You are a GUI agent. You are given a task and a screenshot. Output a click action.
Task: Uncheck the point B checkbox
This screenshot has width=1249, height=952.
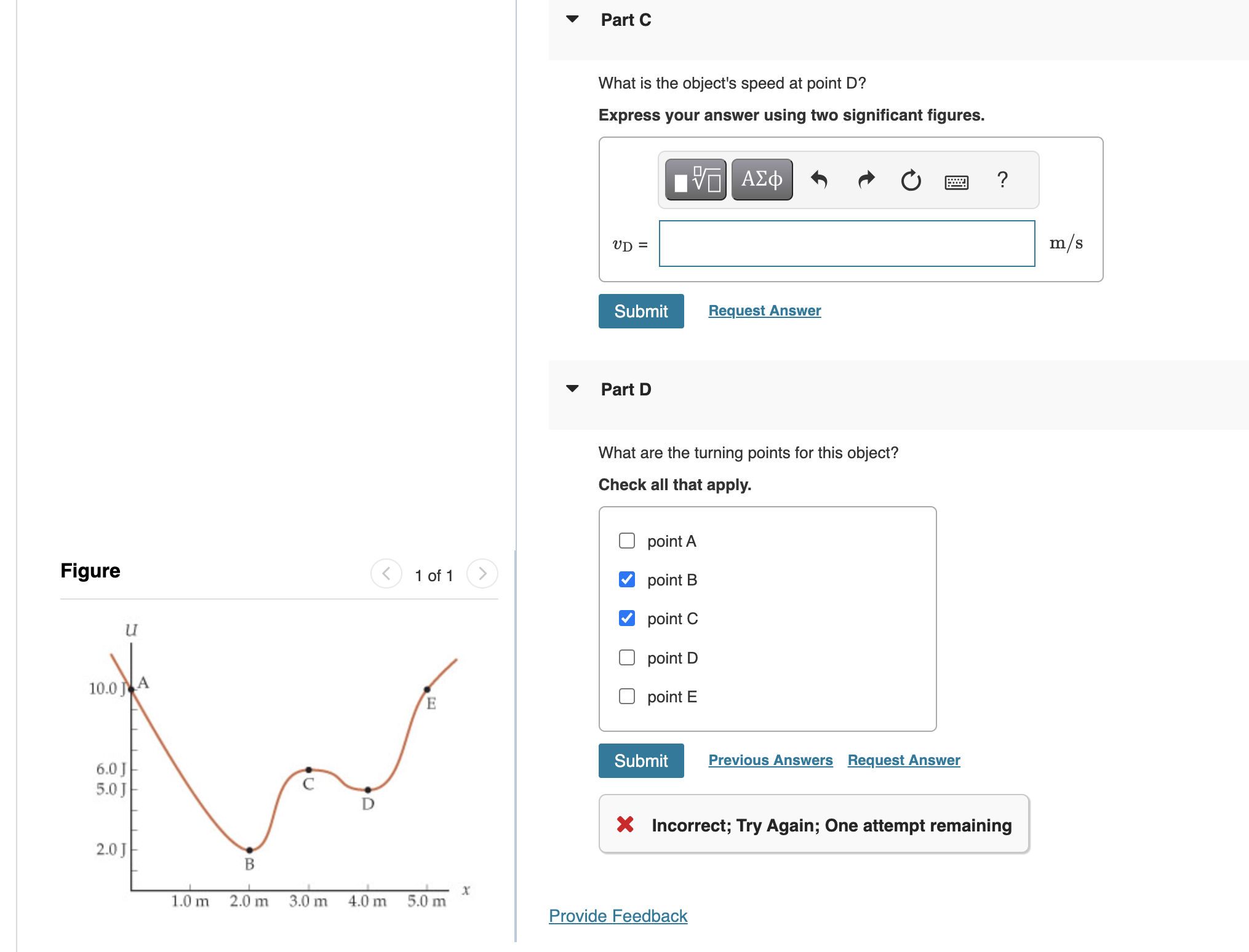click(x=626, y=579)
